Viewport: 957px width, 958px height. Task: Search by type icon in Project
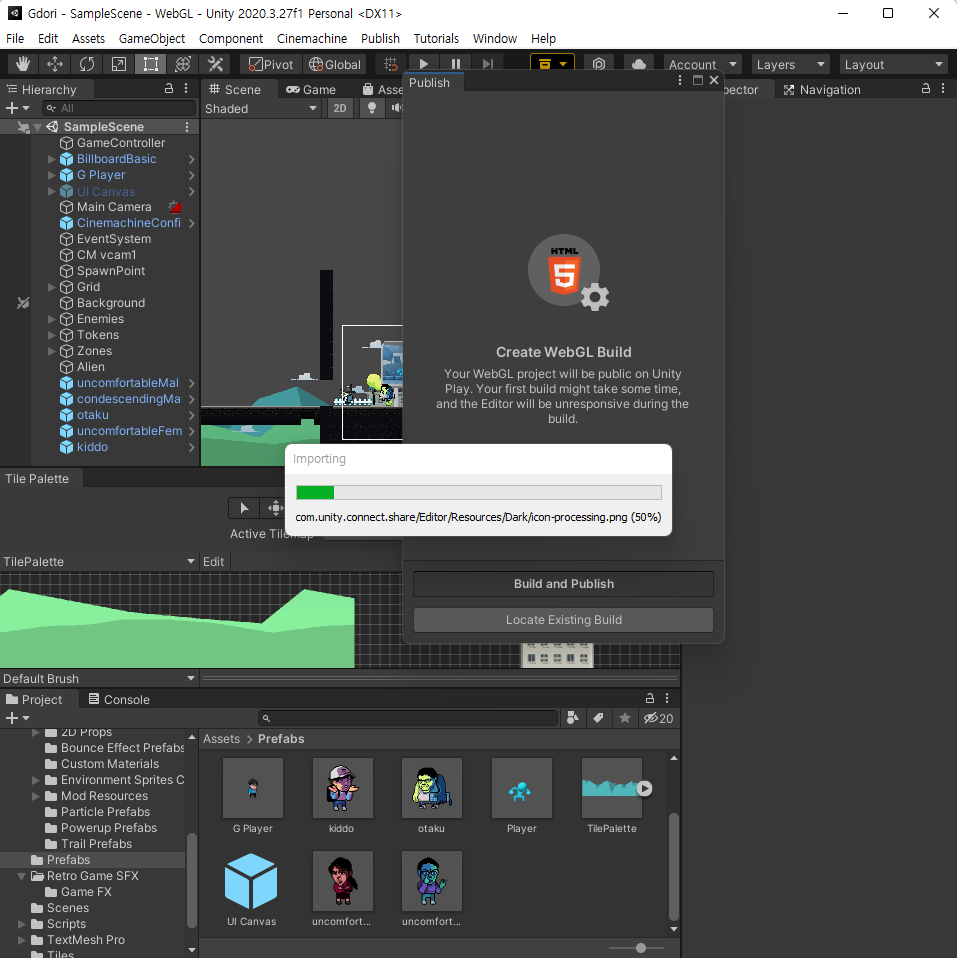pos(573,718)
